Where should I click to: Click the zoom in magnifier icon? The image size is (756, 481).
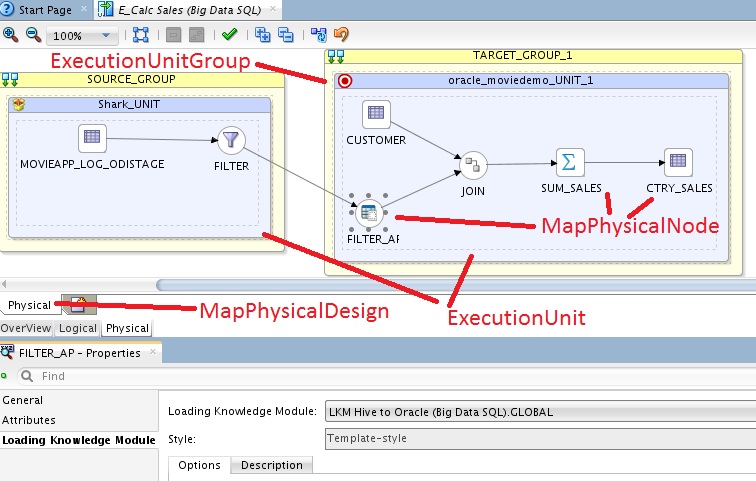(11, 35)
